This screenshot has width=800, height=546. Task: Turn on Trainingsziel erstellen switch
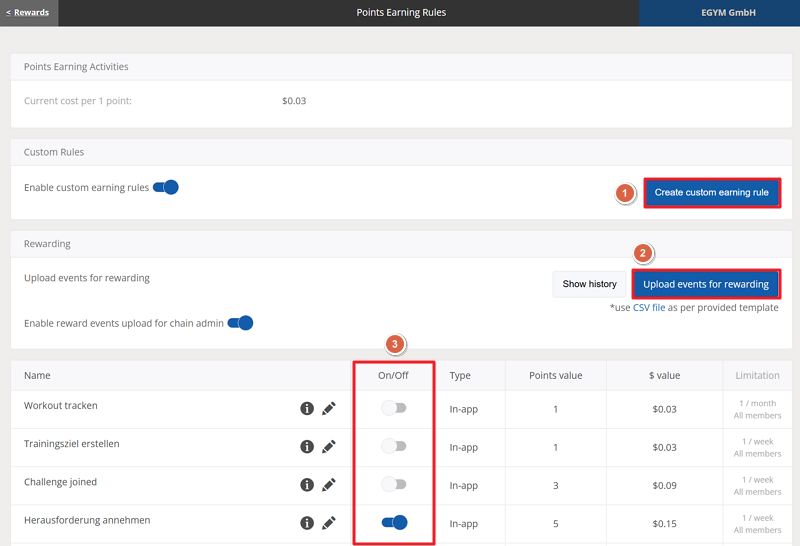[x=394, y=446]
